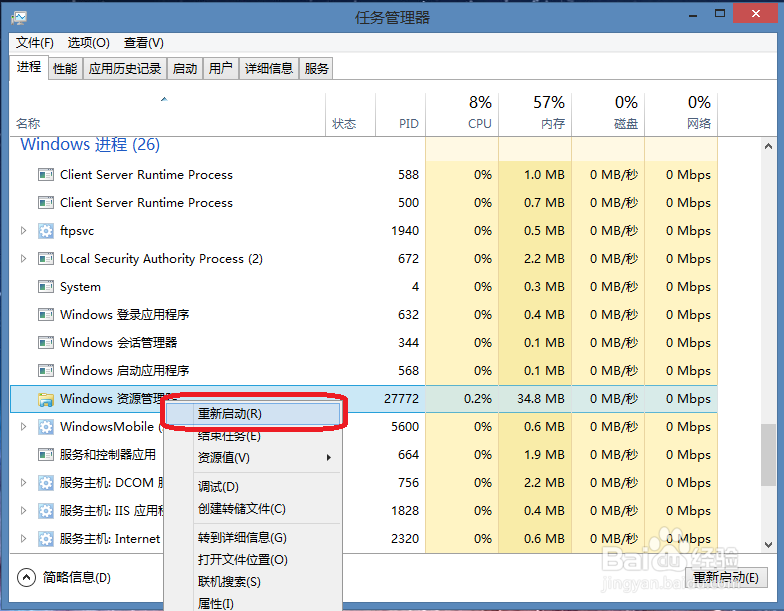
Task: Expand the WindowsMobile process group
Action: click(23, 426)
